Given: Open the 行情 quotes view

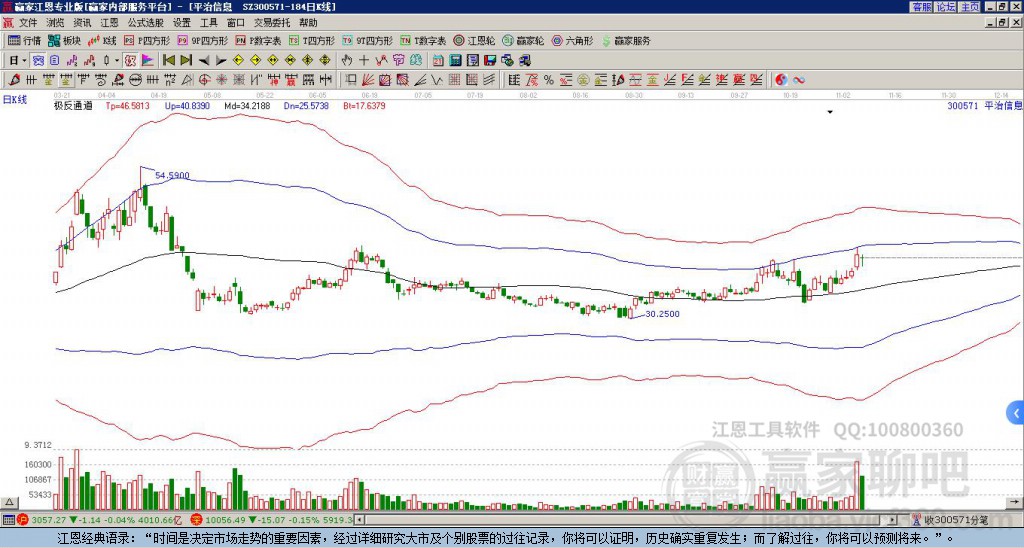Looking at the screenshot, I should (x=24, y=40).
